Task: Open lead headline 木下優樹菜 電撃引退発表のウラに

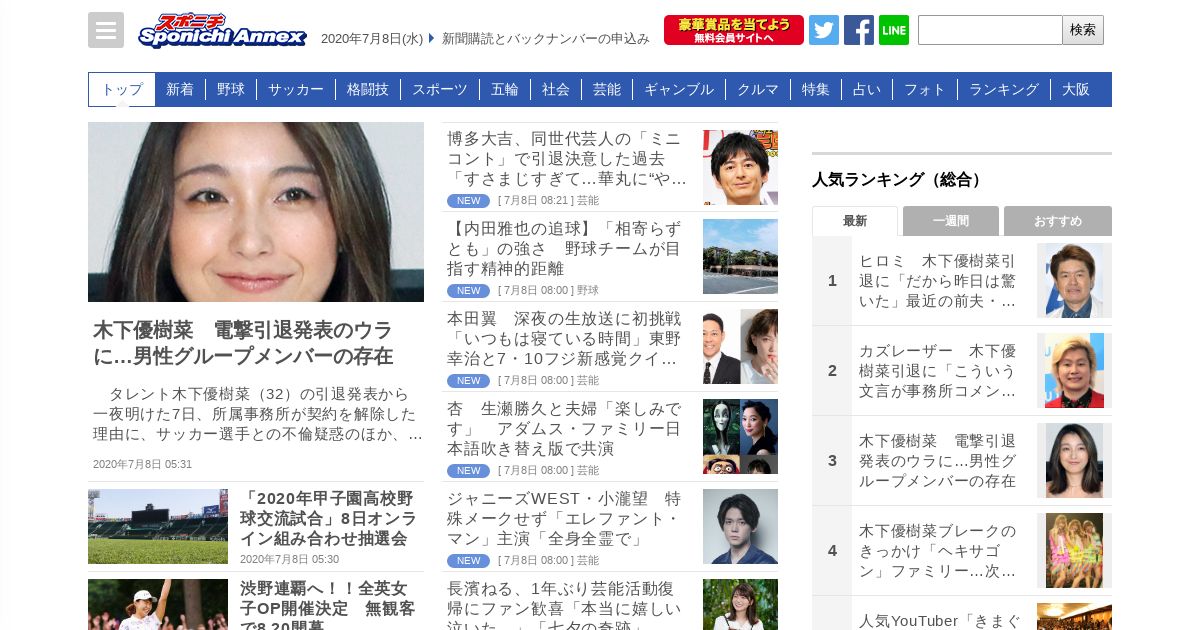Action: (243, 343)
